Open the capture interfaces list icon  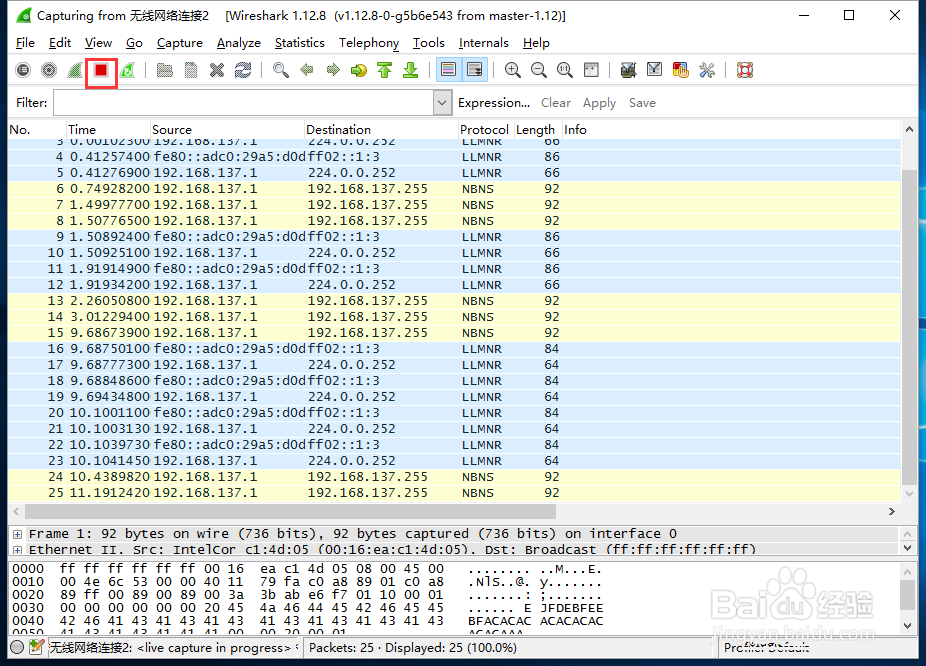click(x=23, y=70)
